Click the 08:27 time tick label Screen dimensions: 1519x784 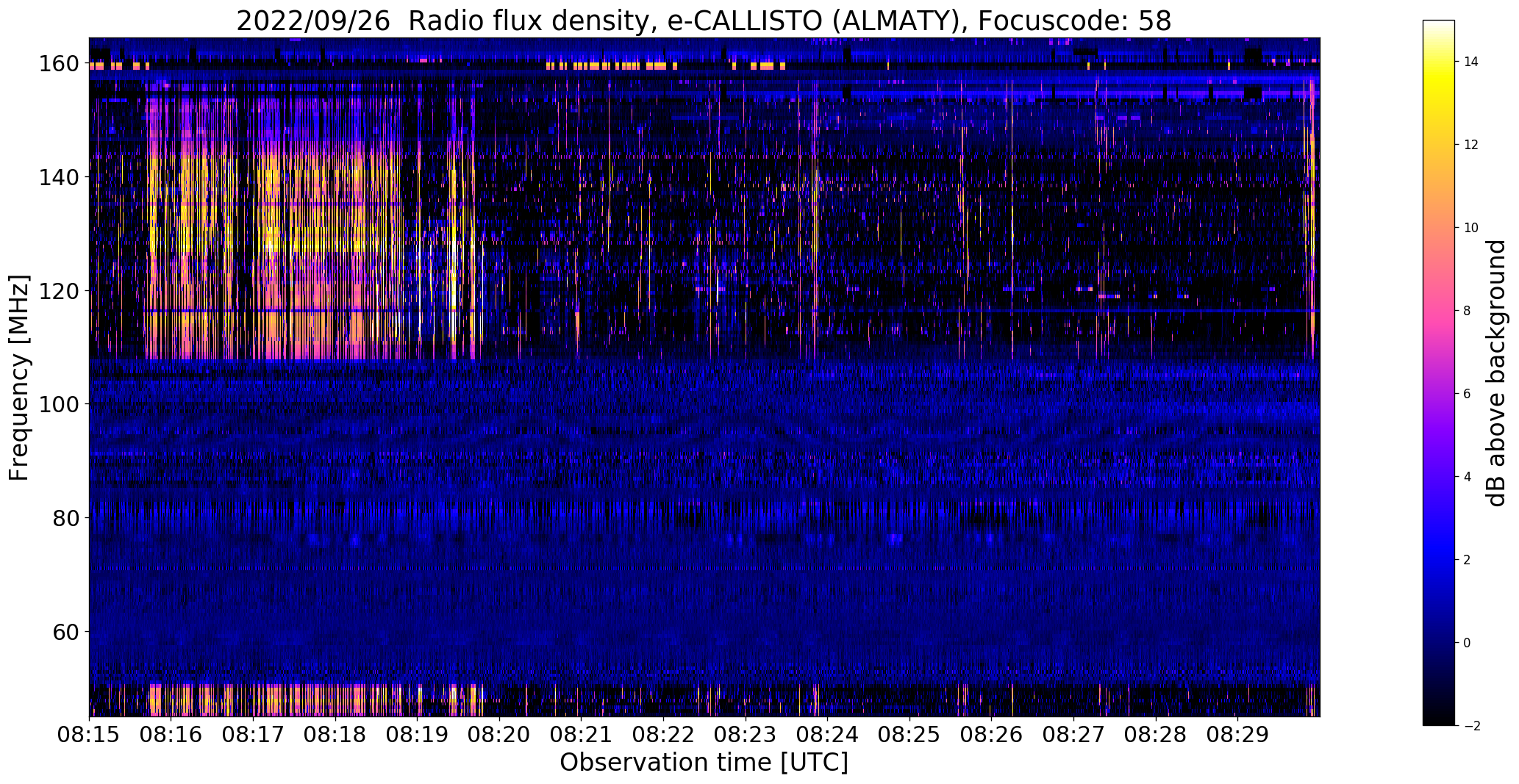[1073, 734]
